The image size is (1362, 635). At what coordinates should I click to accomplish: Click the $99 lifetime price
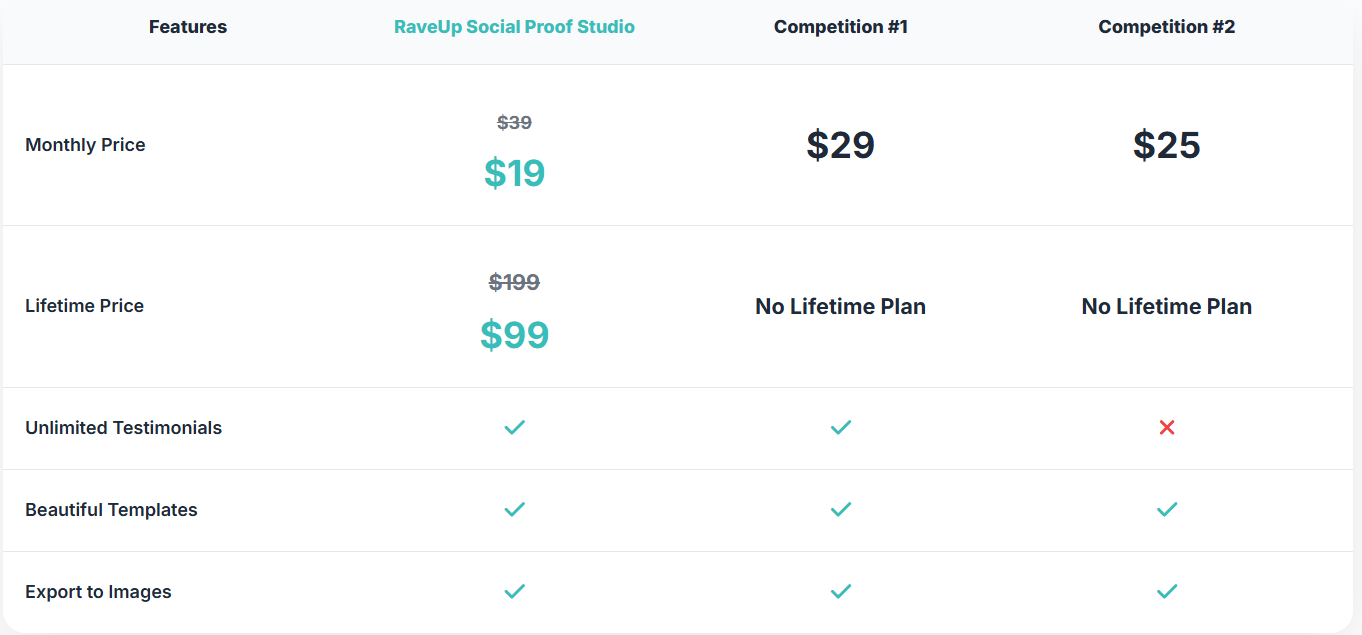(514, 334)
